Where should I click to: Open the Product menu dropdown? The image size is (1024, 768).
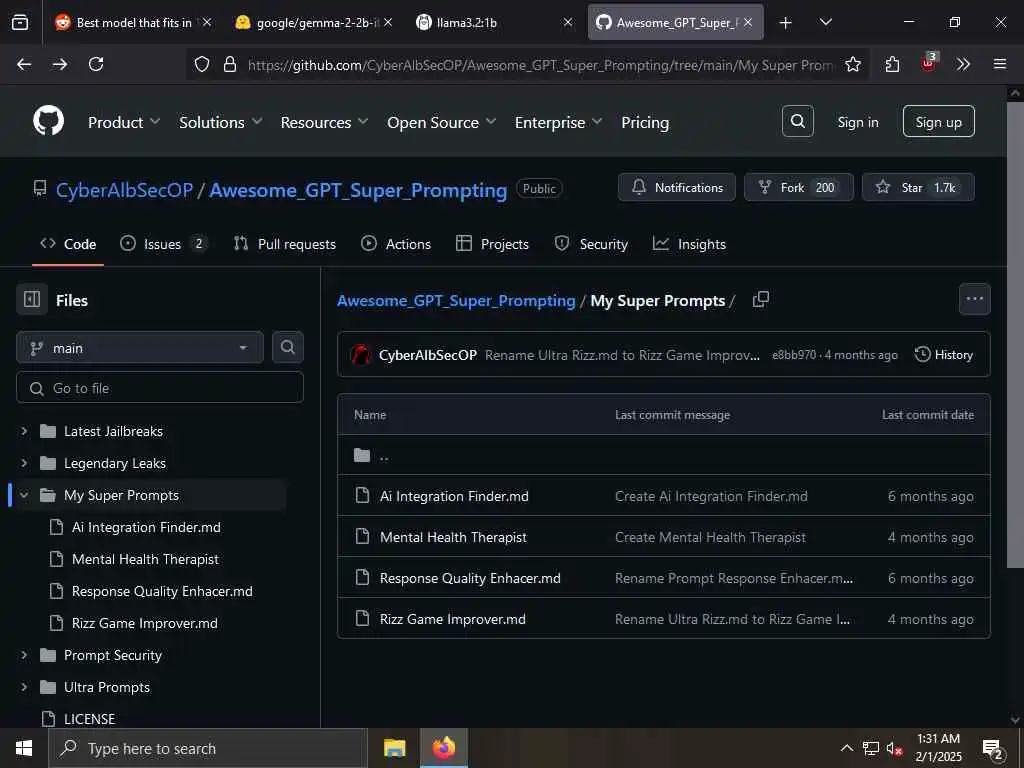[x=124, y=122]
